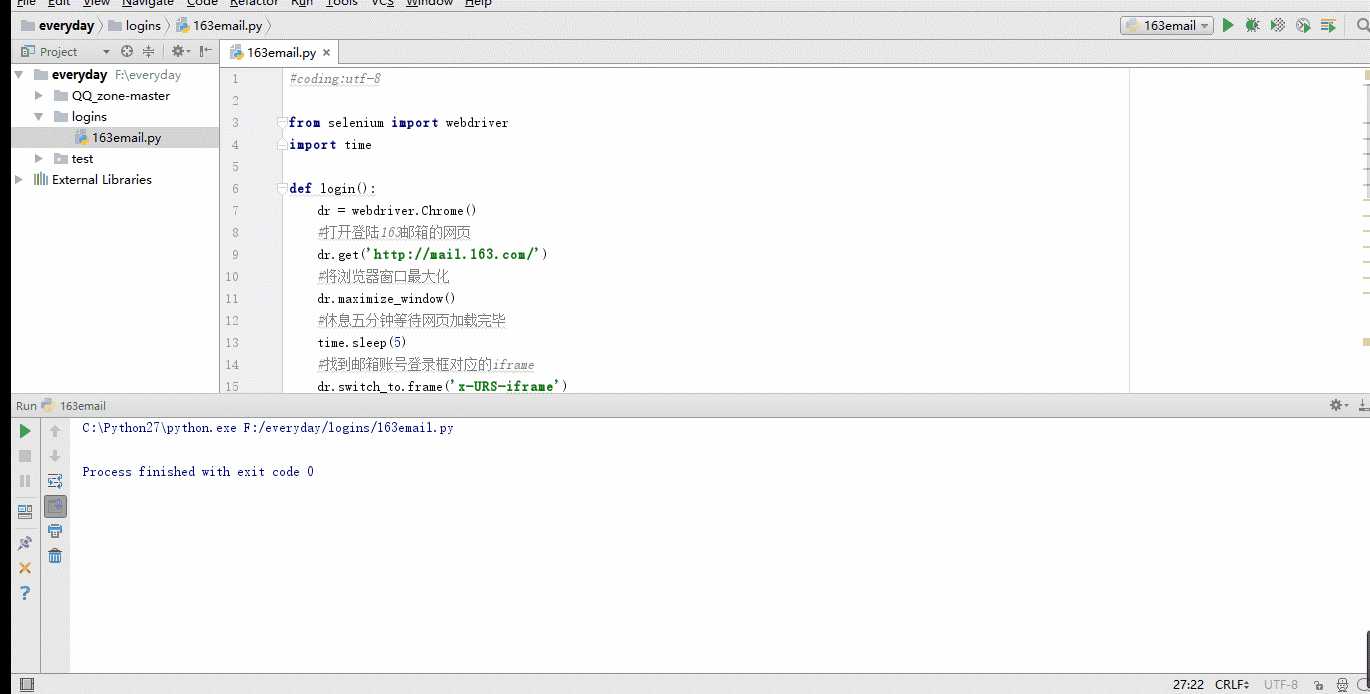The width and height of the screenshot is (1370, 694).
Task: Select the 163email tab in Run panel
Action: coord(73,406)
